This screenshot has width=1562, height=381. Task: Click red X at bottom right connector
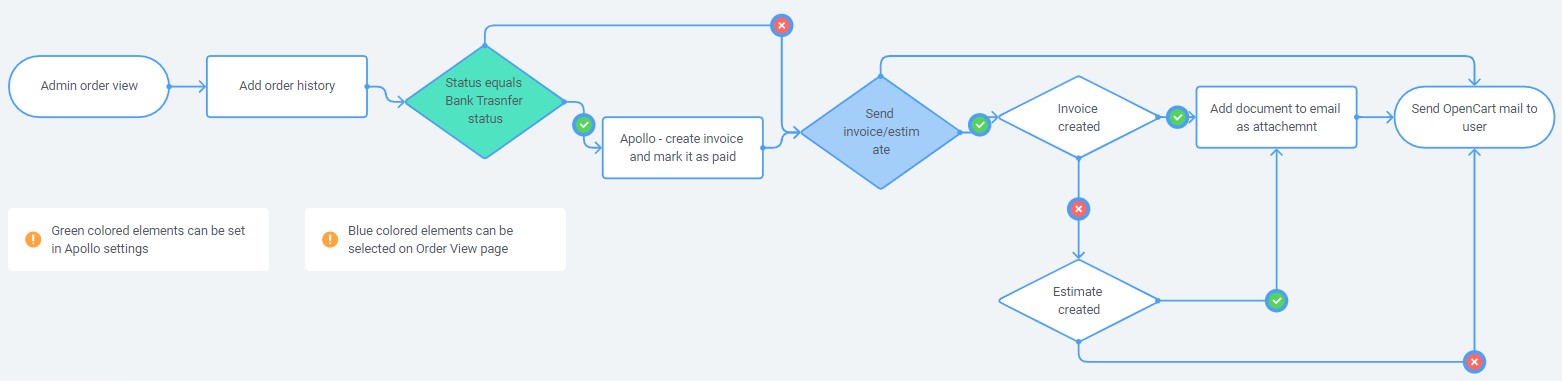pyautogui.click(x=1473, y=360)
